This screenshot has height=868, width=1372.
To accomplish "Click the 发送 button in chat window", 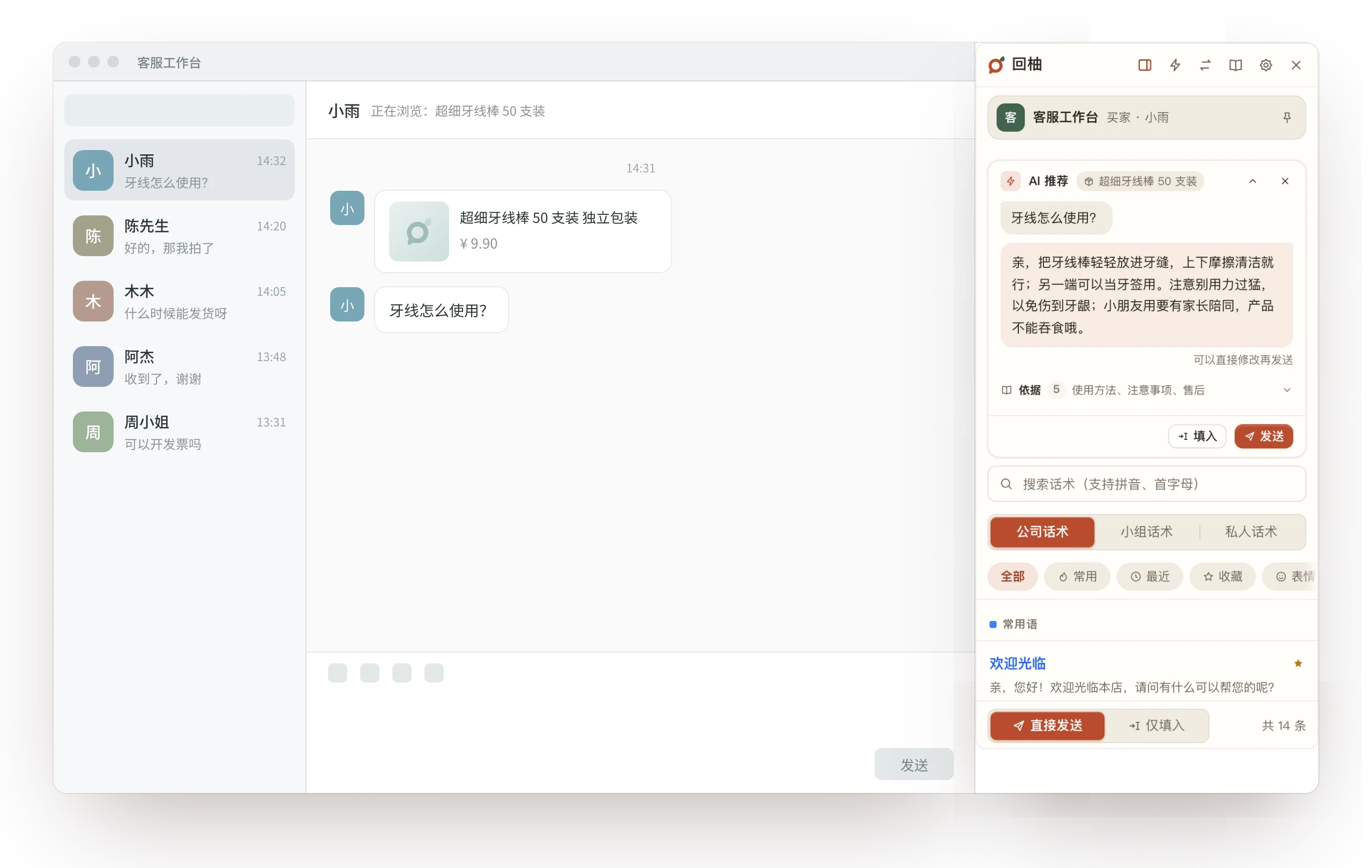I will tap(914, 765).
